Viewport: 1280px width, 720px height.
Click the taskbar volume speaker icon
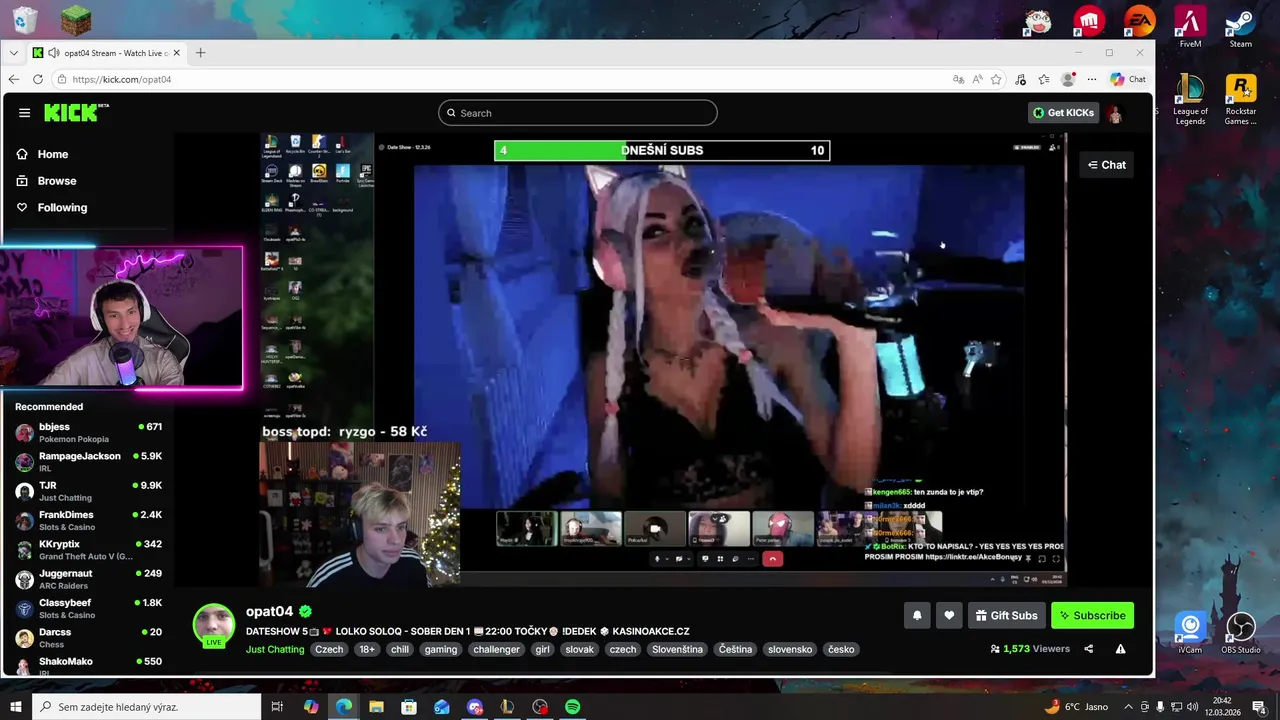tap(1192, 707)
